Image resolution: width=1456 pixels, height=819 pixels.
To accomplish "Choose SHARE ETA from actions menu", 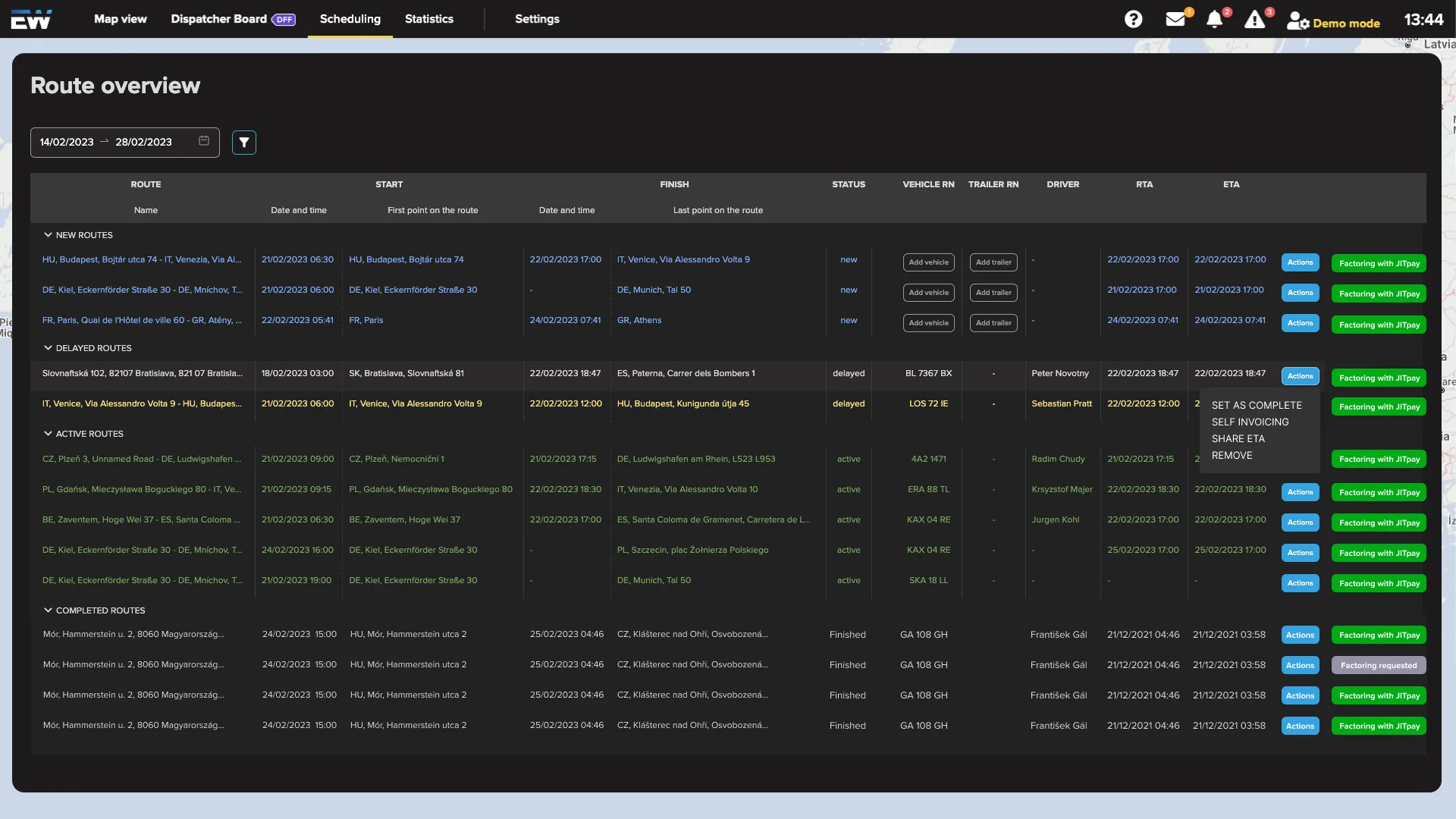I will [1238, 438].
